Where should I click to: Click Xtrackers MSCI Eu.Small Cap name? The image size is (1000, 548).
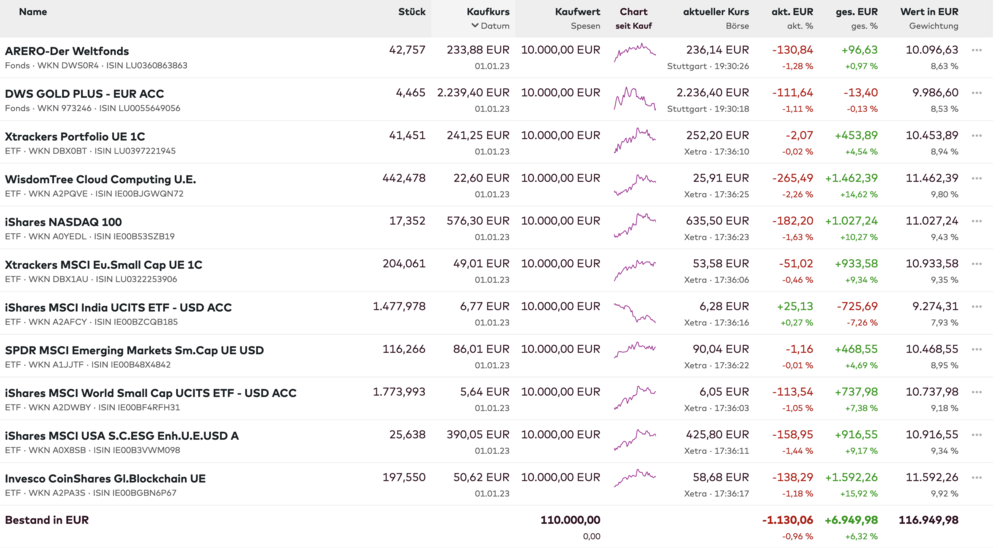click(103, 265)
